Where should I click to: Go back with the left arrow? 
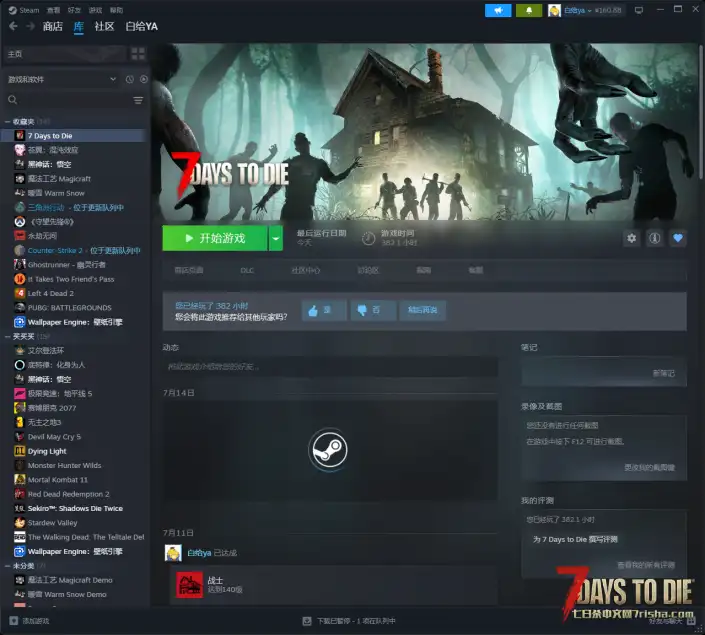[13, 27]
